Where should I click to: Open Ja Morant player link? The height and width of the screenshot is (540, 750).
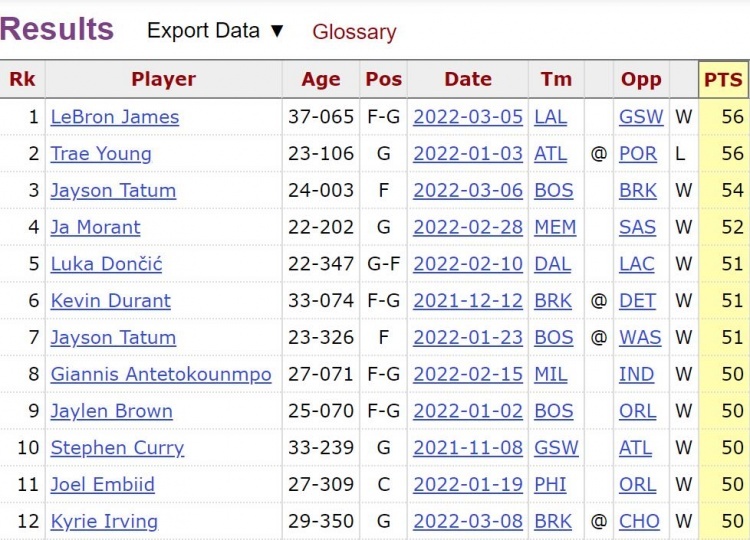[96, 228]
